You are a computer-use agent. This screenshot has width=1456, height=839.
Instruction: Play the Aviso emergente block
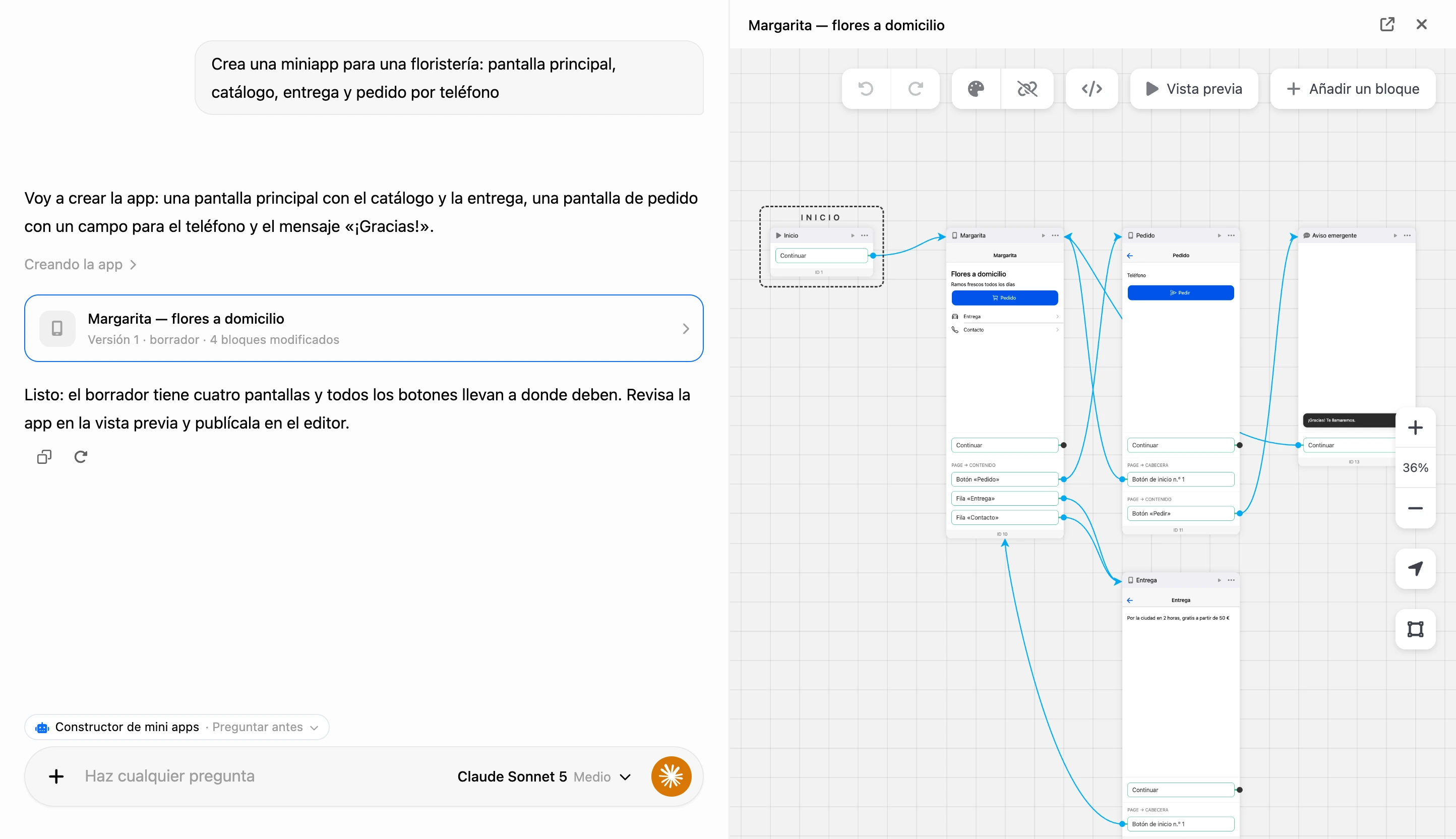pyautogui.click(x=1395, y=235)
